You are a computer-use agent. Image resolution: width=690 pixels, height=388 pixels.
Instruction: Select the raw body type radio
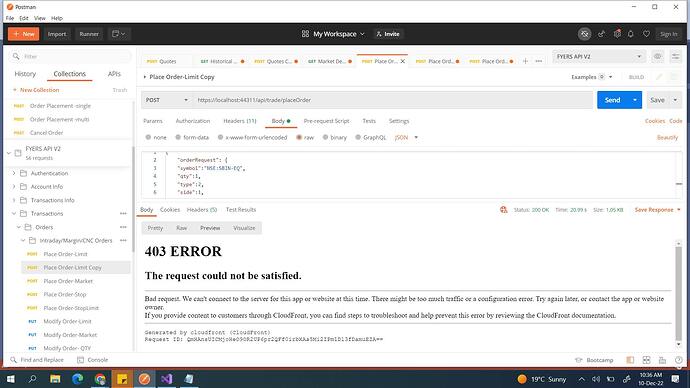click(299, 137)
